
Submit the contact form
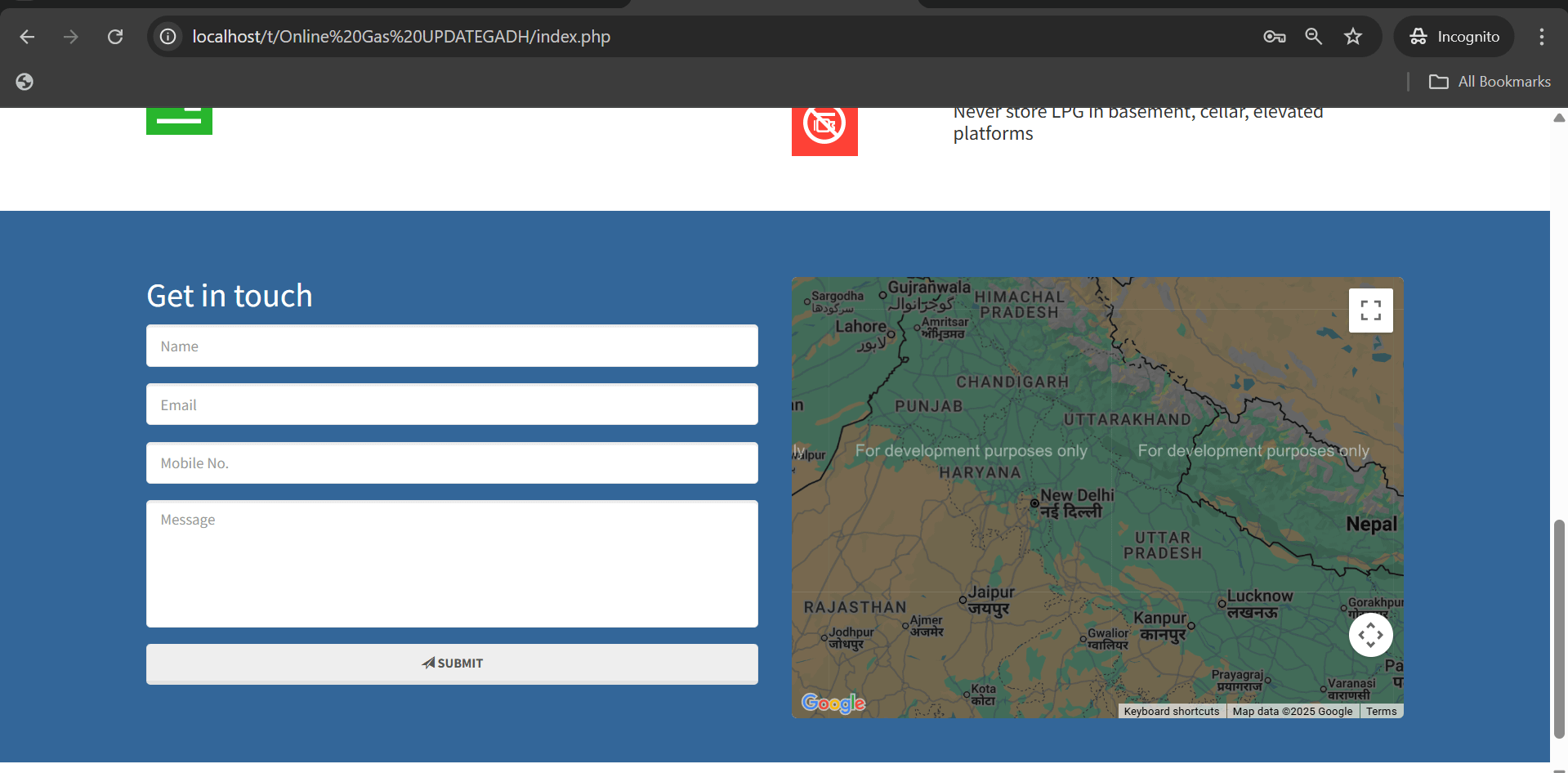pyautogui.click(x=452, y=664)
